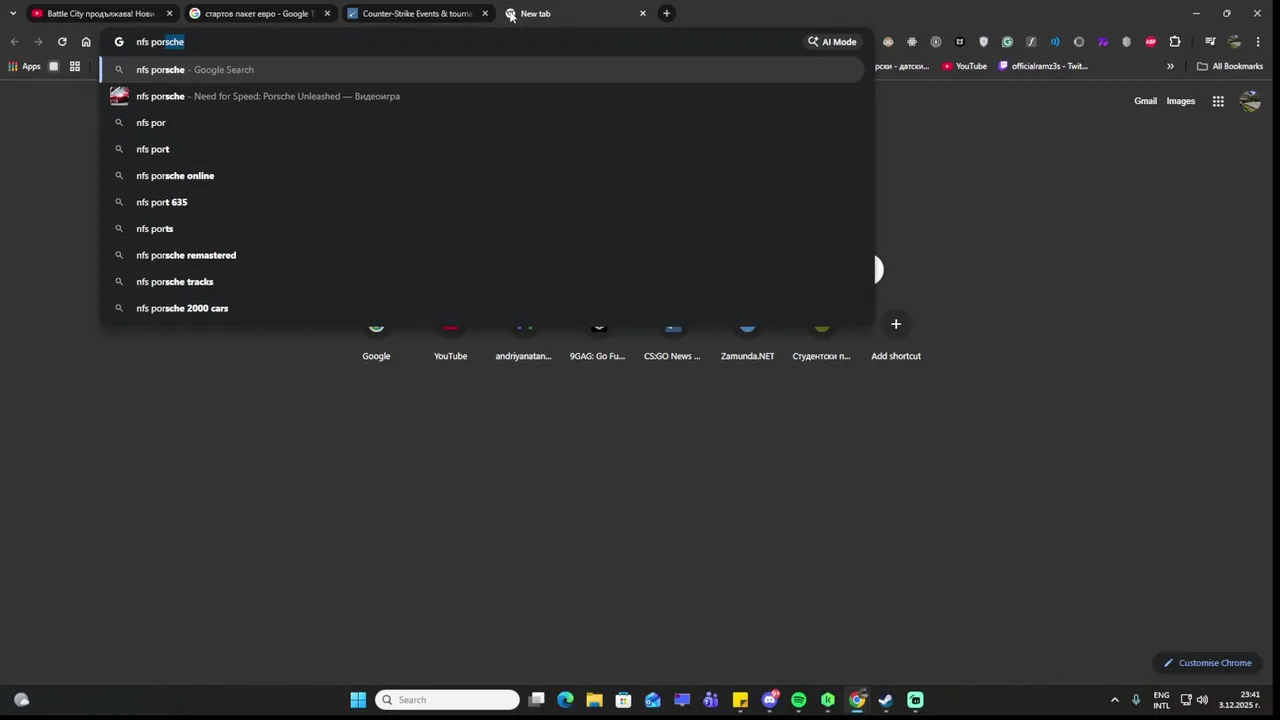Open officialramz3s Twitch bookmark
This screenshot has height=720, width=1280.
point(1043,66)
